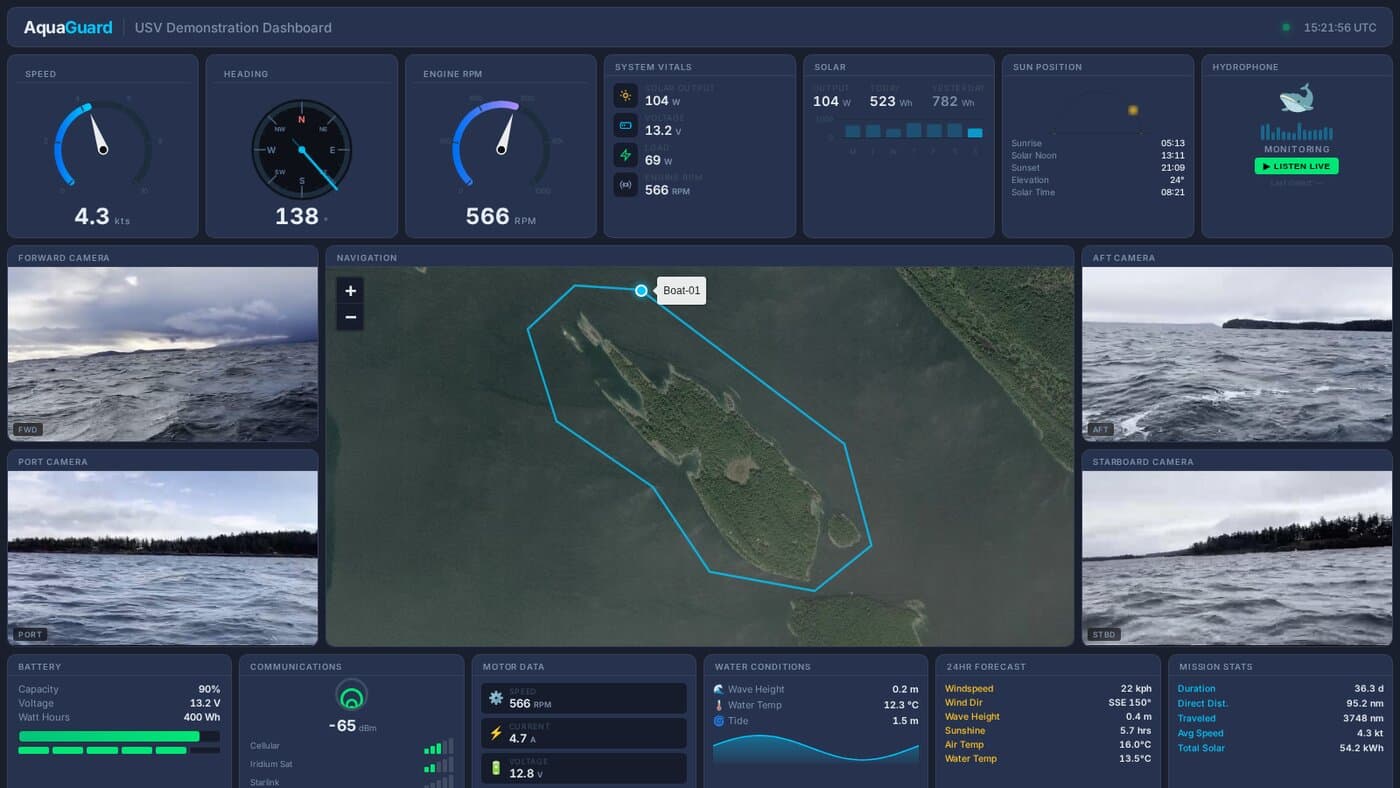This screenshot has height=788, width=1400.
Task: Open the aft camera feed
Action: coord(1237,354)
